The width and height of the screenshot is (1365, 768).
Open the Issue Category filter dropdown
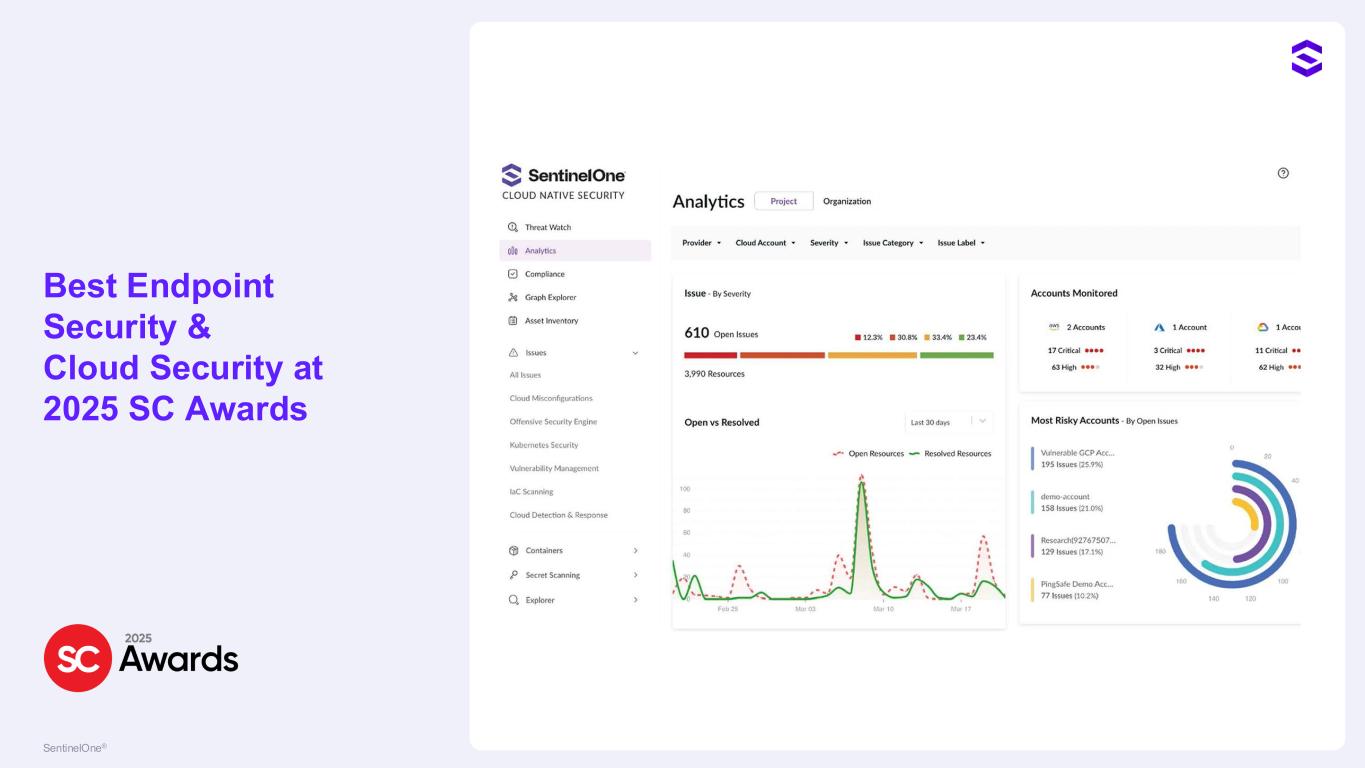[893, 243]
